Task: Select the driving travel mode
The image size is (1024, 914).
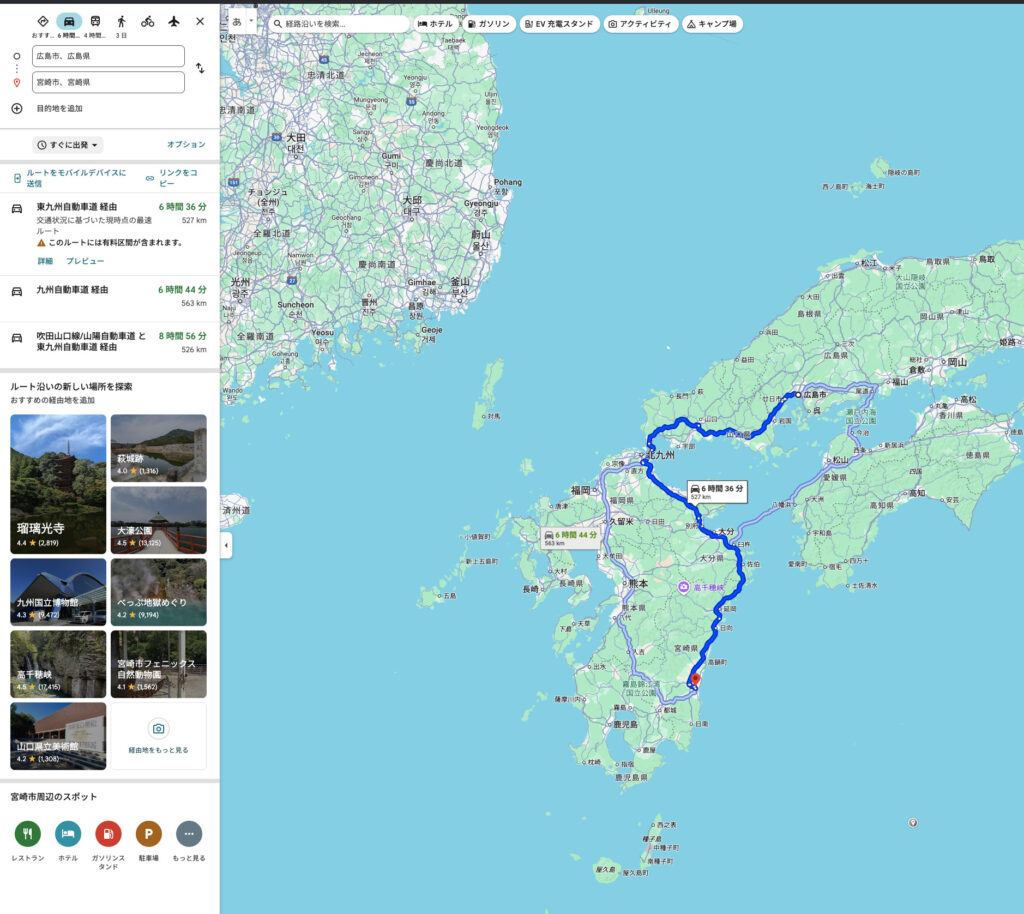Action: point(69,22)
